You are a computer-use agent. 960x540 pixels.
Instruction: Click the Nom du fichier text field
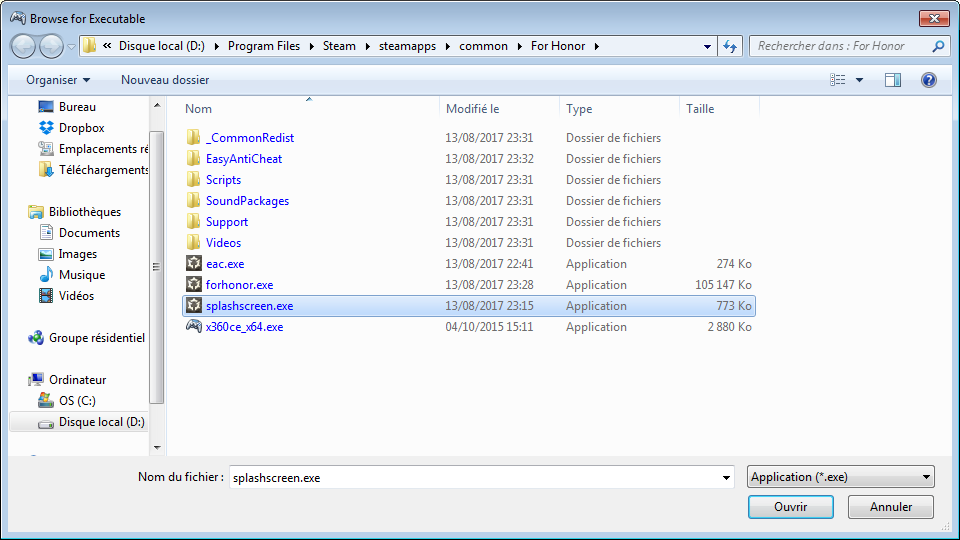[x=473, y=478]
